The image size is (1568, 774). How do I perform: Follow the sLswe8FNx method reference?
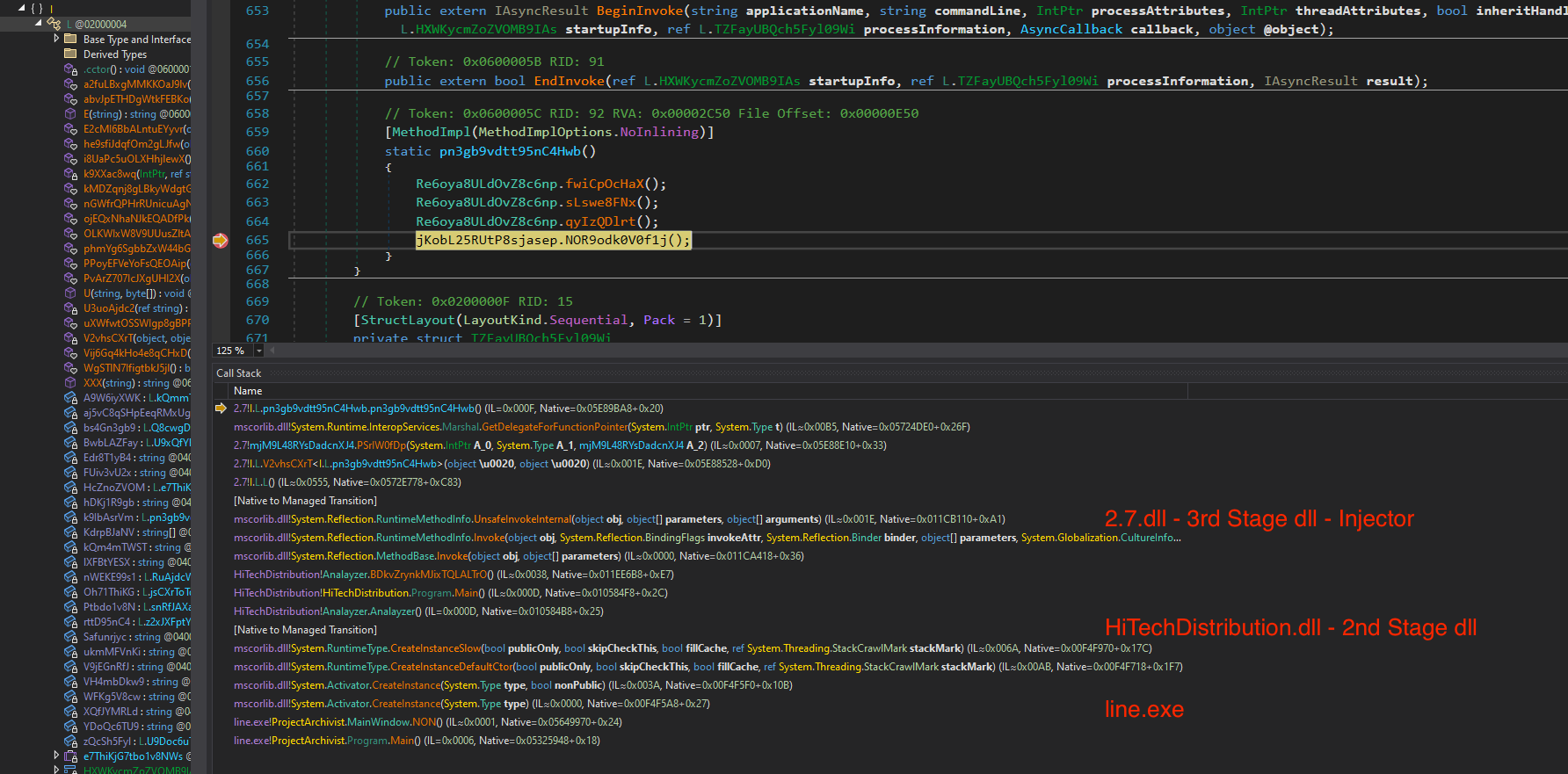click(x=601, y=202)
